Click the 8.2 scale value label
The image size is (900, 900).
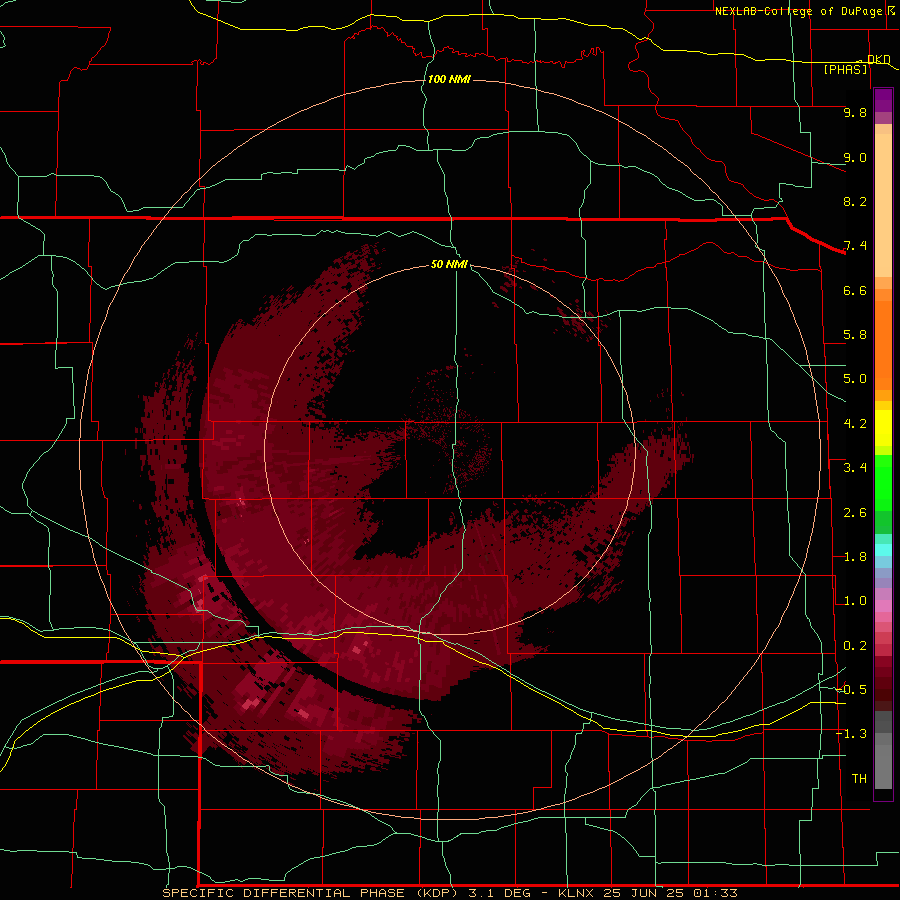[855, 201]
